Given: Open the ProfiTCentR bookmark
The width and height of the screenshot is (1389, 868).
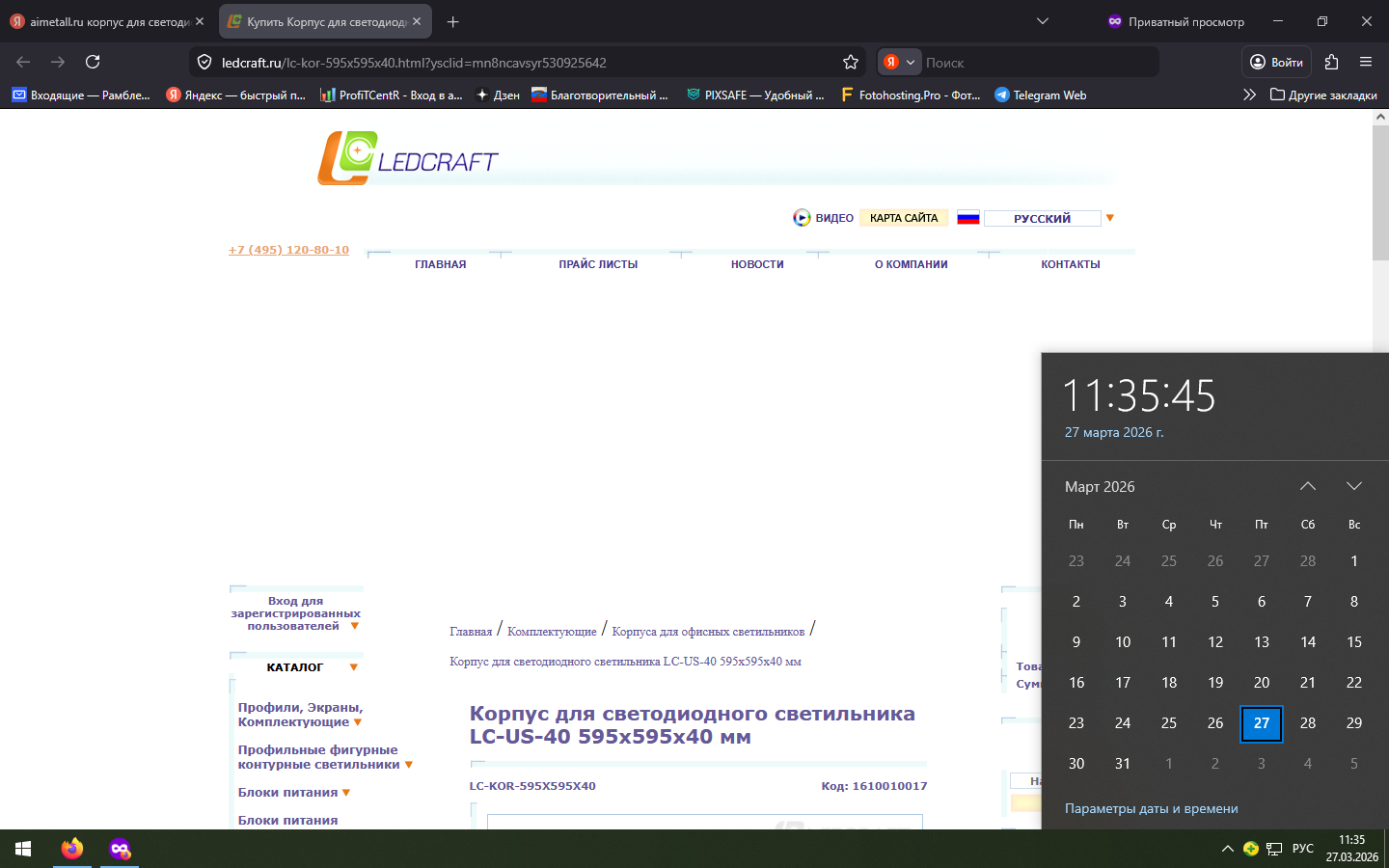Looking at the screenshot, I should pos(392,95).
